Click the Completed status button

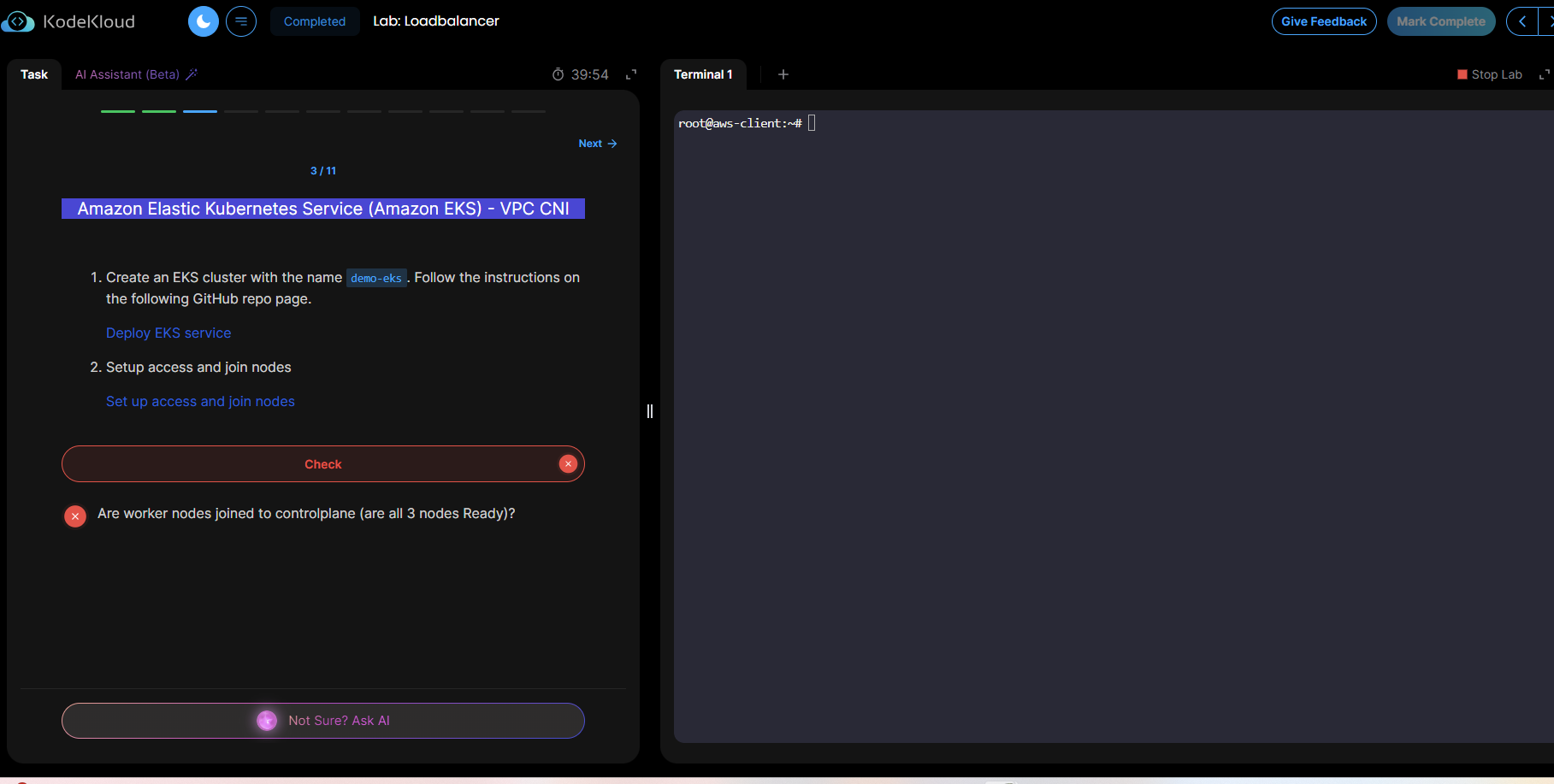coord(315,21)
